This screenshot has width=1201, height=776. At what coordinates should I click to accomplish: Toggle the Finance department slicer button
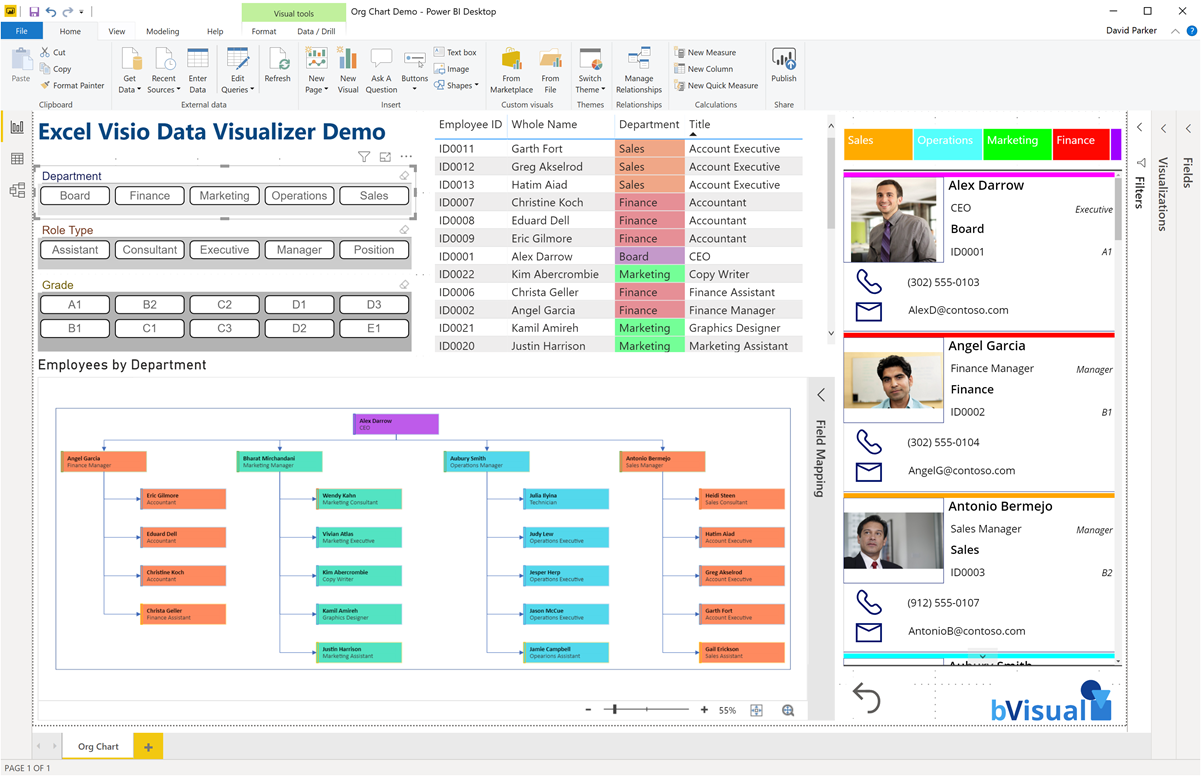(x=149, y=196)
